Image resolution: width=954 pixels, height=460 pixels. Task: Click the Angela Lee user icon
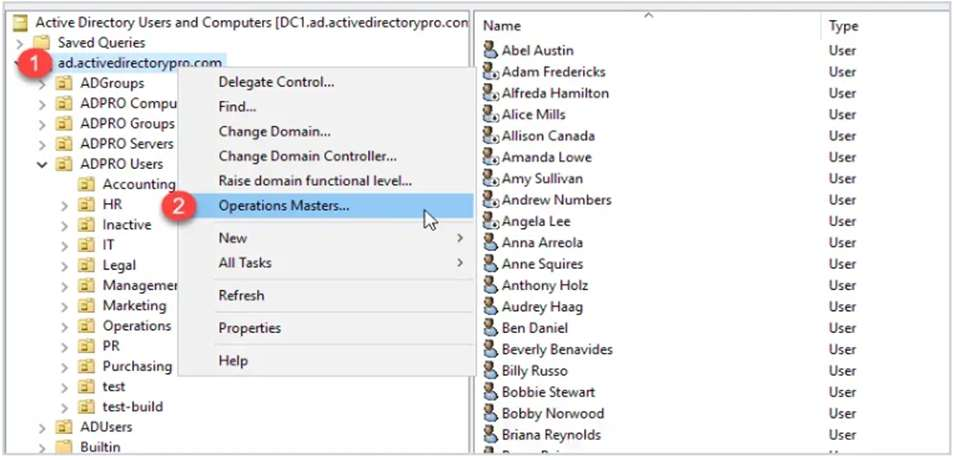[490, 221]
